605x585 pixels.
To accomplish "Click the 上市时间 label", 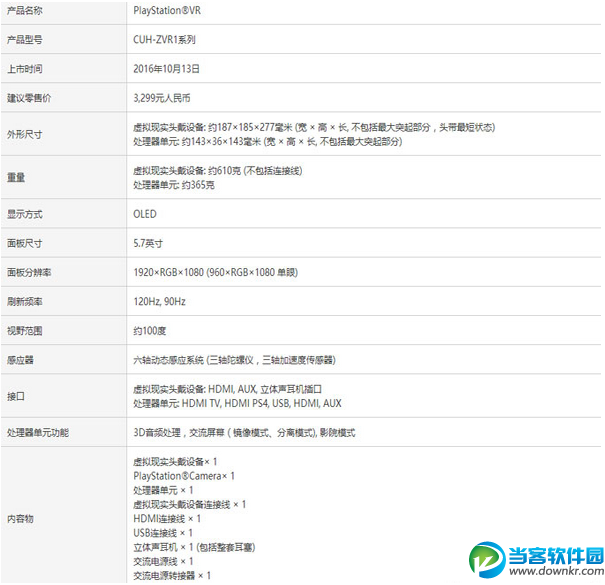I will point(25,69).
